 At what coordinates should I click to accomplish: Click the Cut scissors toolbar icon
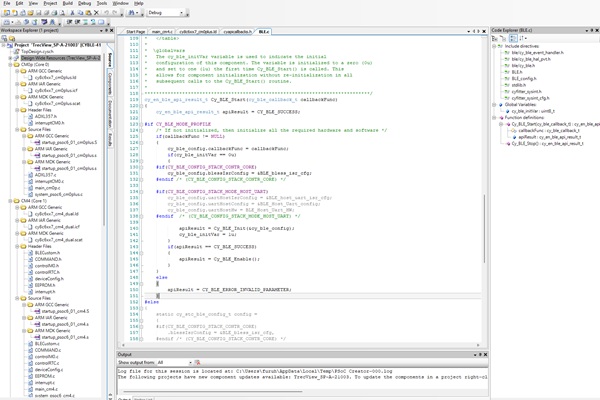[72, 13]
